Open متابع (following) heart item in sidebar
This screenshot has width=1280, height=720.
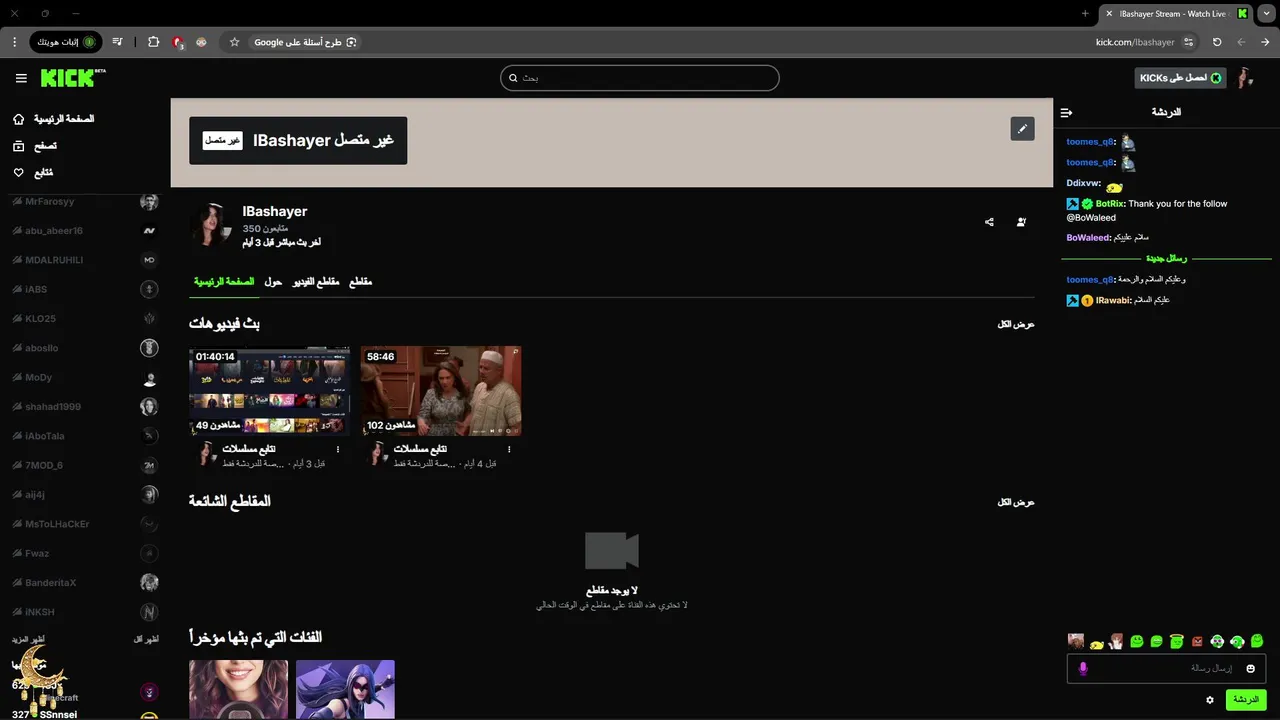(33, 173)
